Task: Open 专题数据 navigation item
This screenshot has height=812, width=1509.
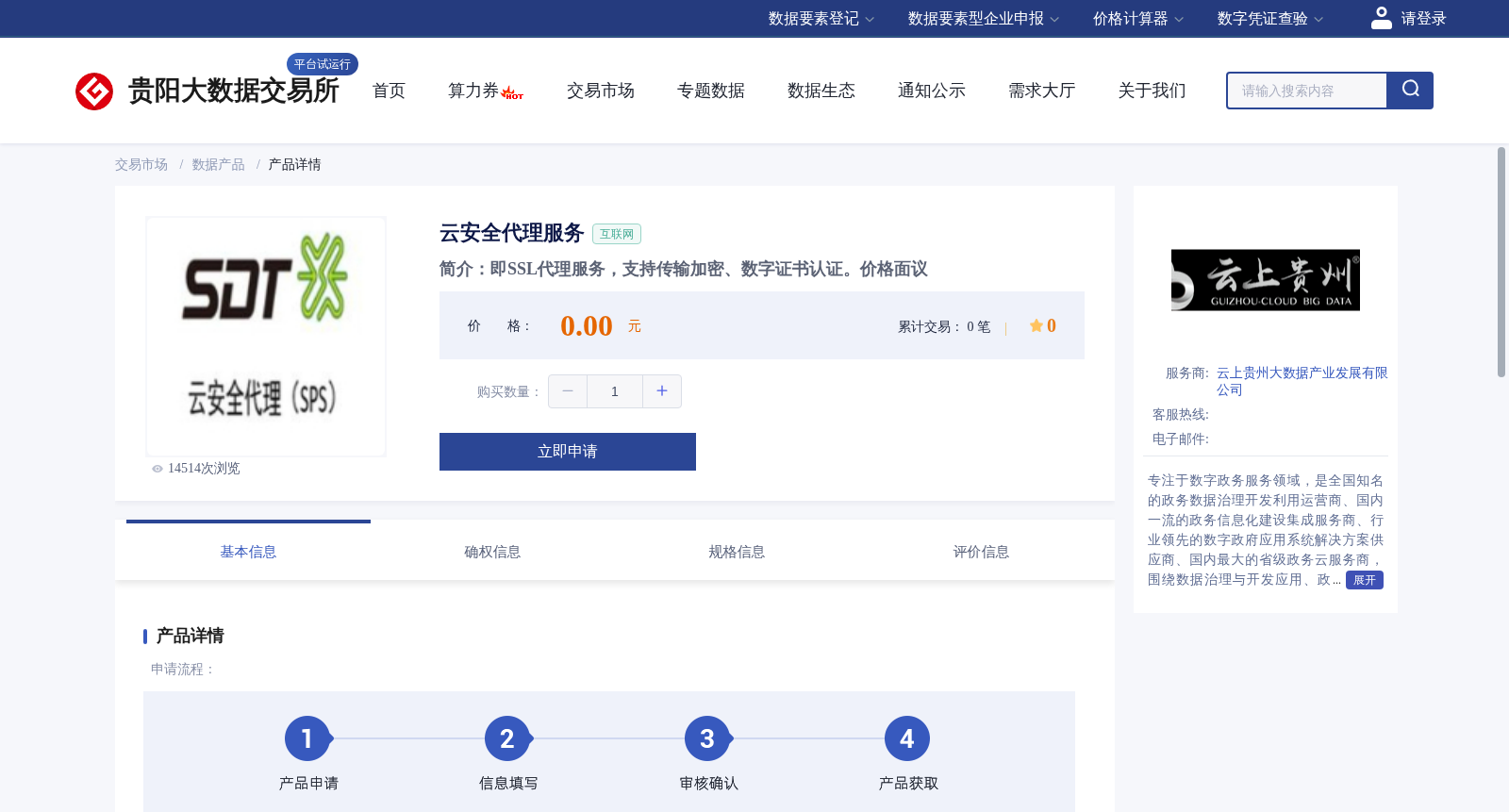Action: pyautogui.click(x=711, y=91)
